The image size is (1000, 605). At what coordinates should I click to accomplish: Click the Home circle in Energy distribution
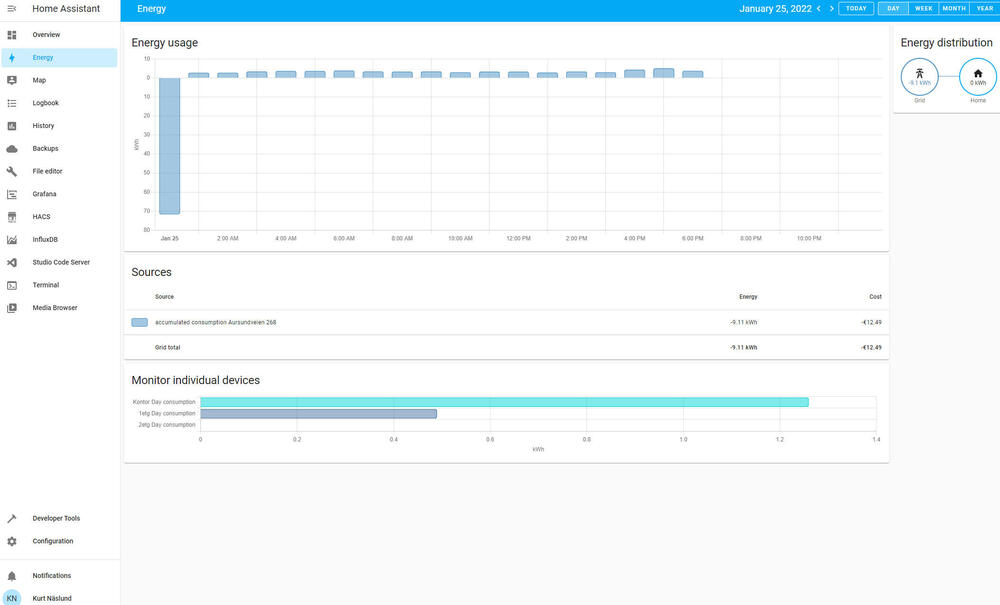click(977, 76)
